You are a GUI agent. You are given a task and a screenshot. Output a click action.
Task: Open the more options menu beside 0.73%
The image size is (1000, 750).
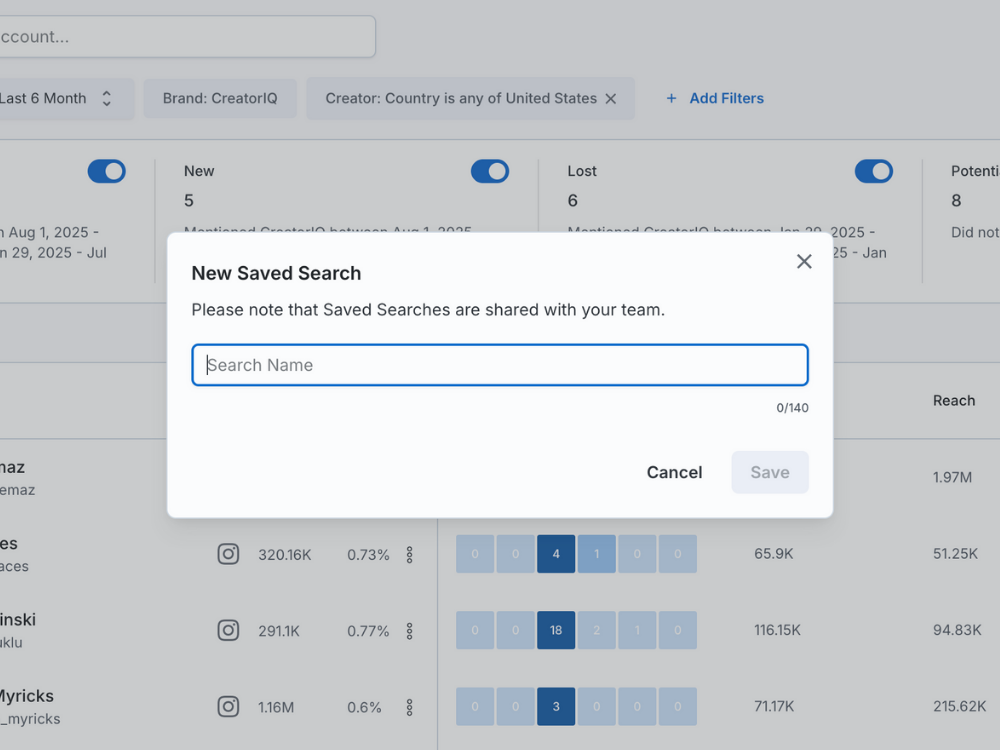point(409,554)
